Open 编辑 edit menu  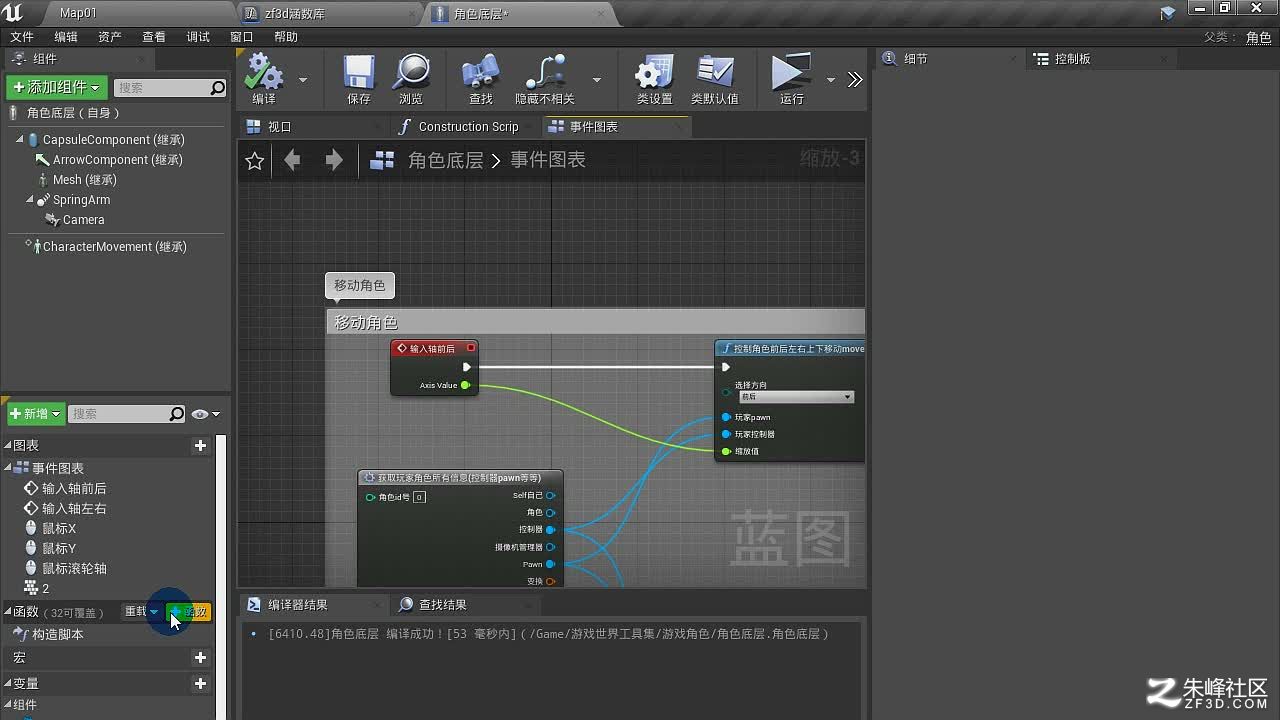[x=66, y=37]
